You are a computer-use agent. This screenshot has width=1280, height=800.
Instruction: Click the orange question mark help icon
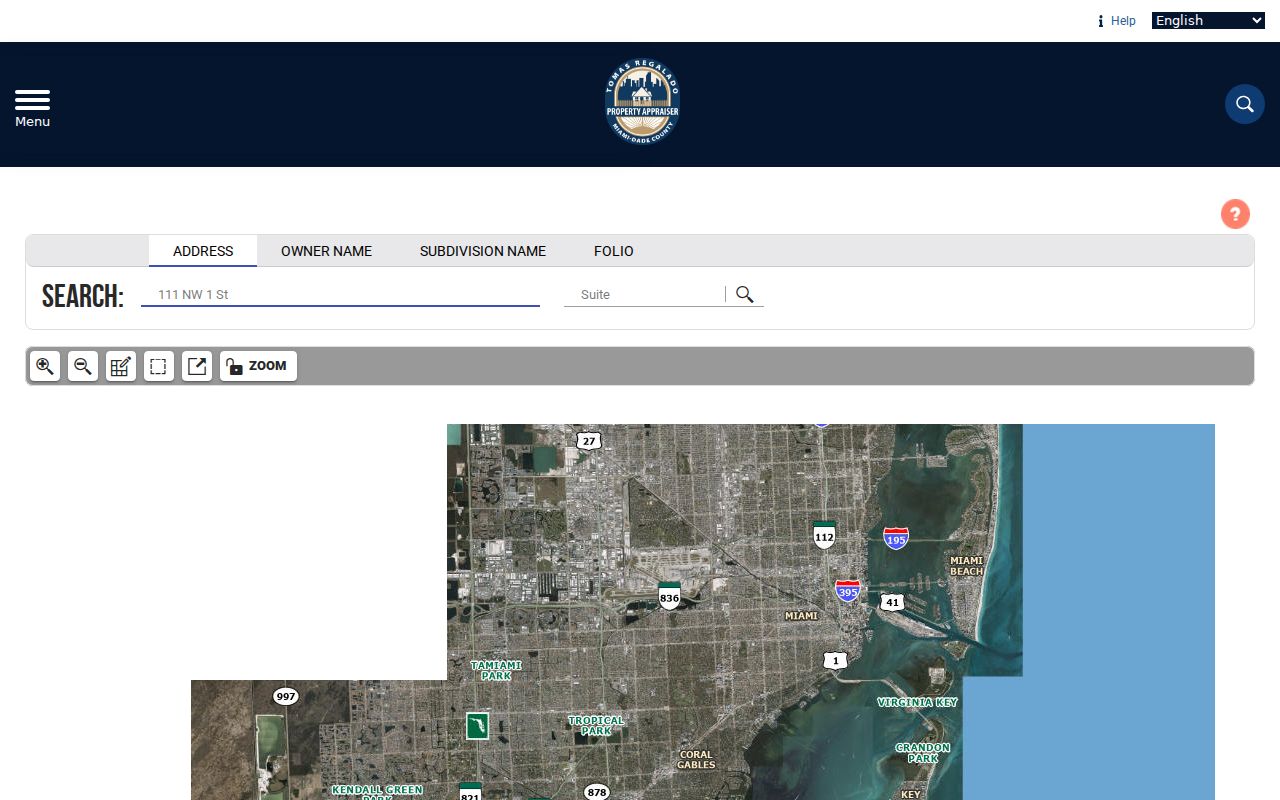pos(1235,214)
